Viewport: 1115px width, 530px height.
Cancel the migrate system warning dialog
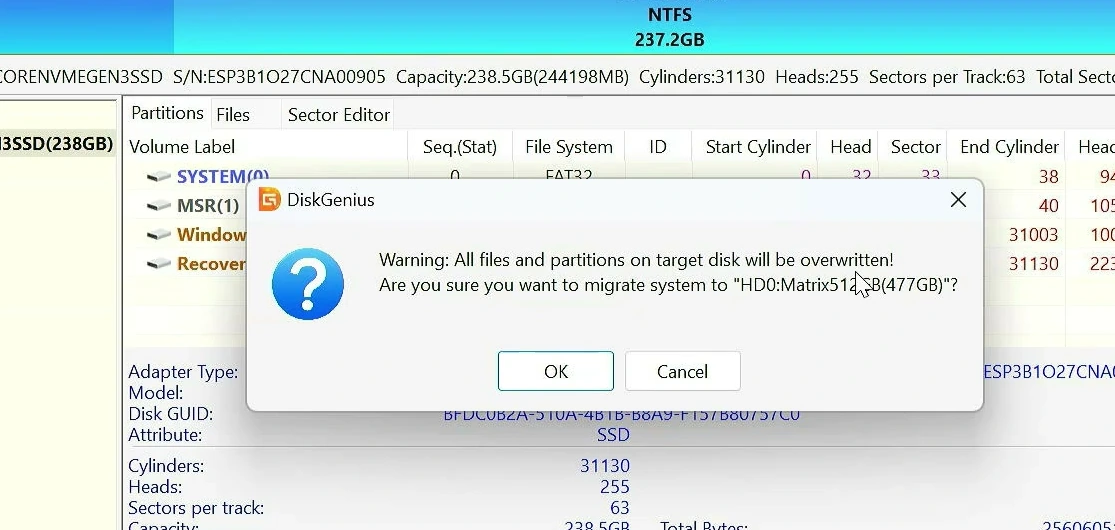click(x=683, y=371)
